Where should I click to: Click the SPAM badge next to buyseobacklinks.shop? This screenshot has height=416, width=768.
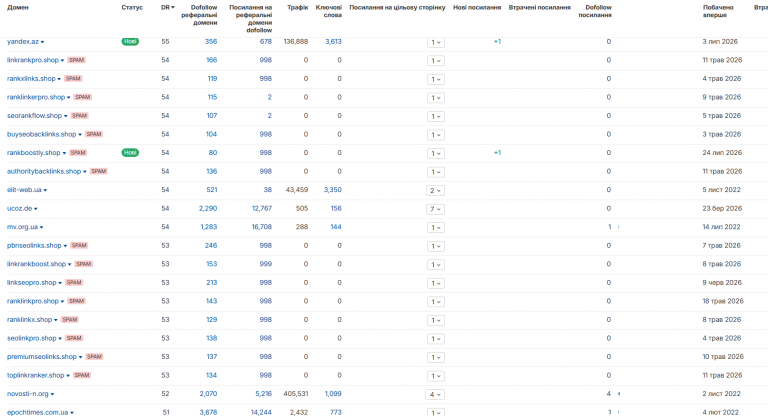(x=94, y=134)
